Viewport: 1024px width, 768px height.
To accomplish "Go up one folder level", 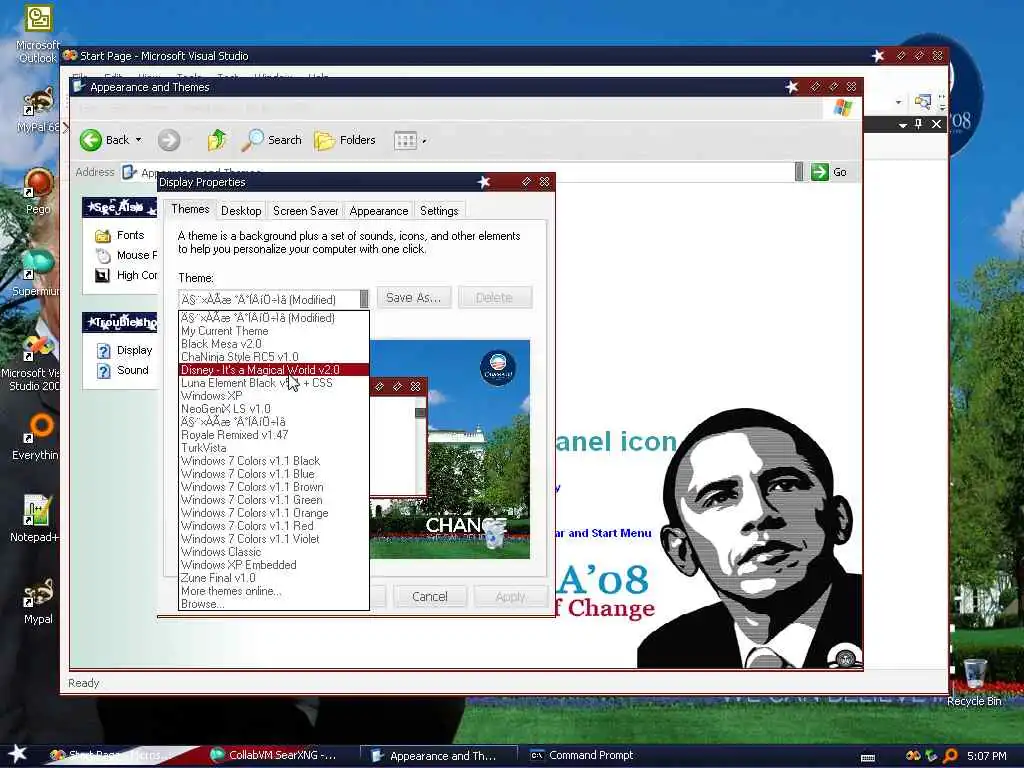I will click(x=216, y=140).
